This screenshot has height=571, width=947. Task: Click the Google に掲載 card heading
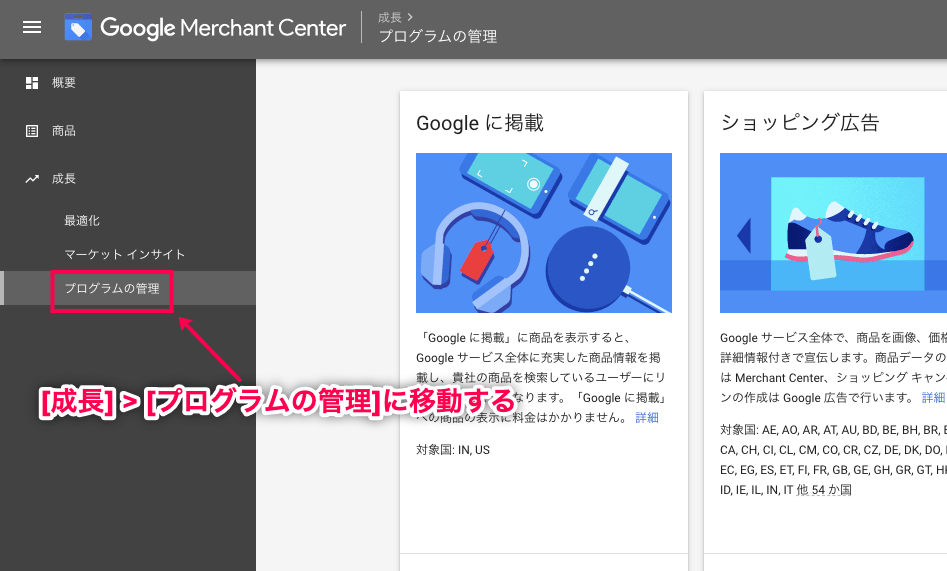(480, 123)
